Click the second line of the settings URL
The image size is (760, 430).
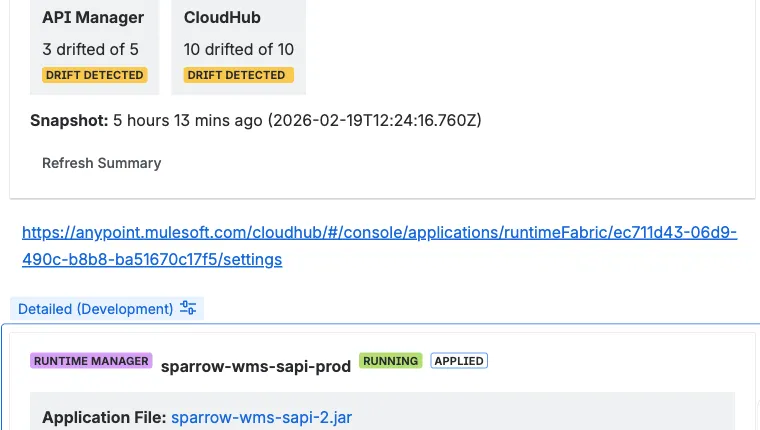click(152, 260)
